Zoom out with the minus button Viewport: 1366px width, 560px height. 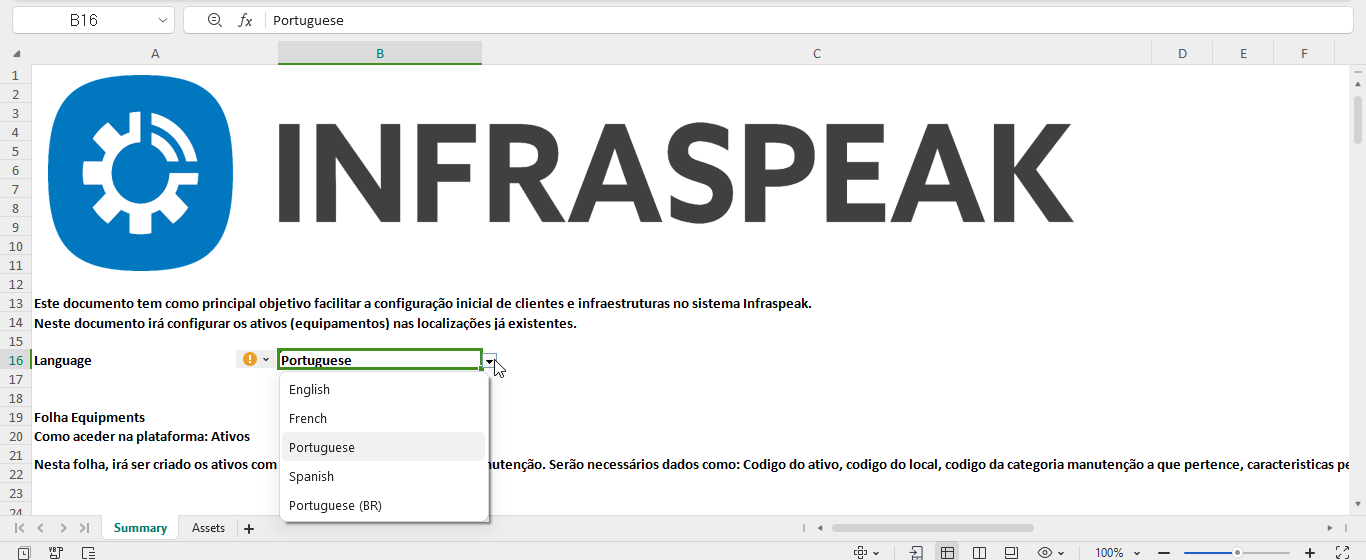(1162, 552)
